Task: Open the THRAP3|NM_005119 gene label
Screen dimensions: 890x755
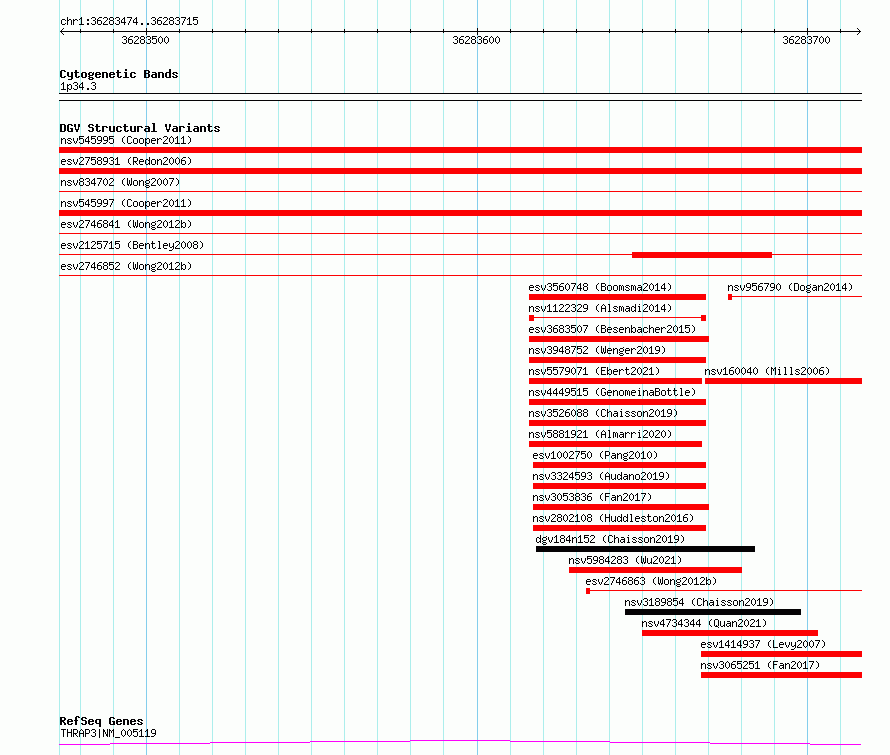Action: [108, 733]
